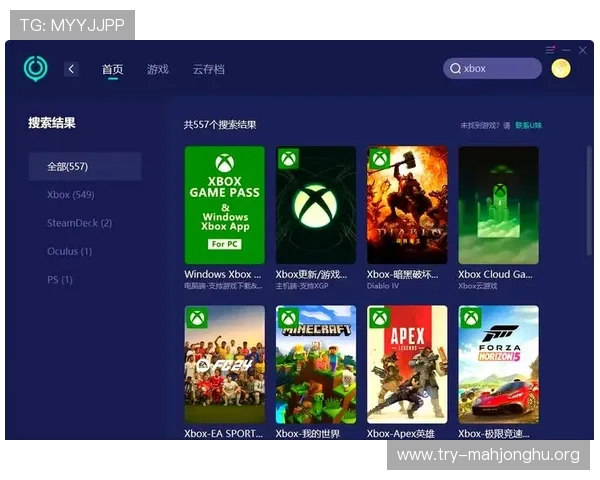Click Xbox badge on FC24 cover
Viewport: 600px width, 480px height.
pyautogui.click(x=197, y=317)
